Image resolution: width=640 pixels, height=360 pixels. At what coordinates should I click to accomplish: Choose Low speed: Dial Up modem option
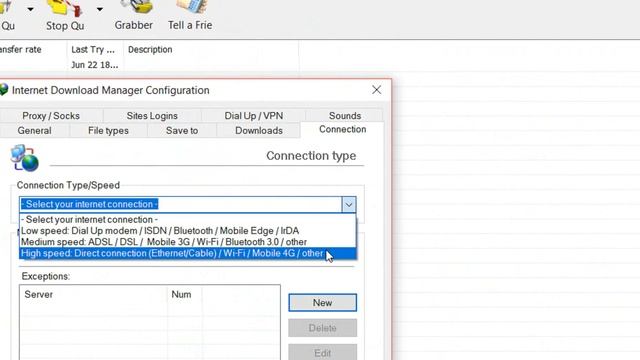point(188,231)
